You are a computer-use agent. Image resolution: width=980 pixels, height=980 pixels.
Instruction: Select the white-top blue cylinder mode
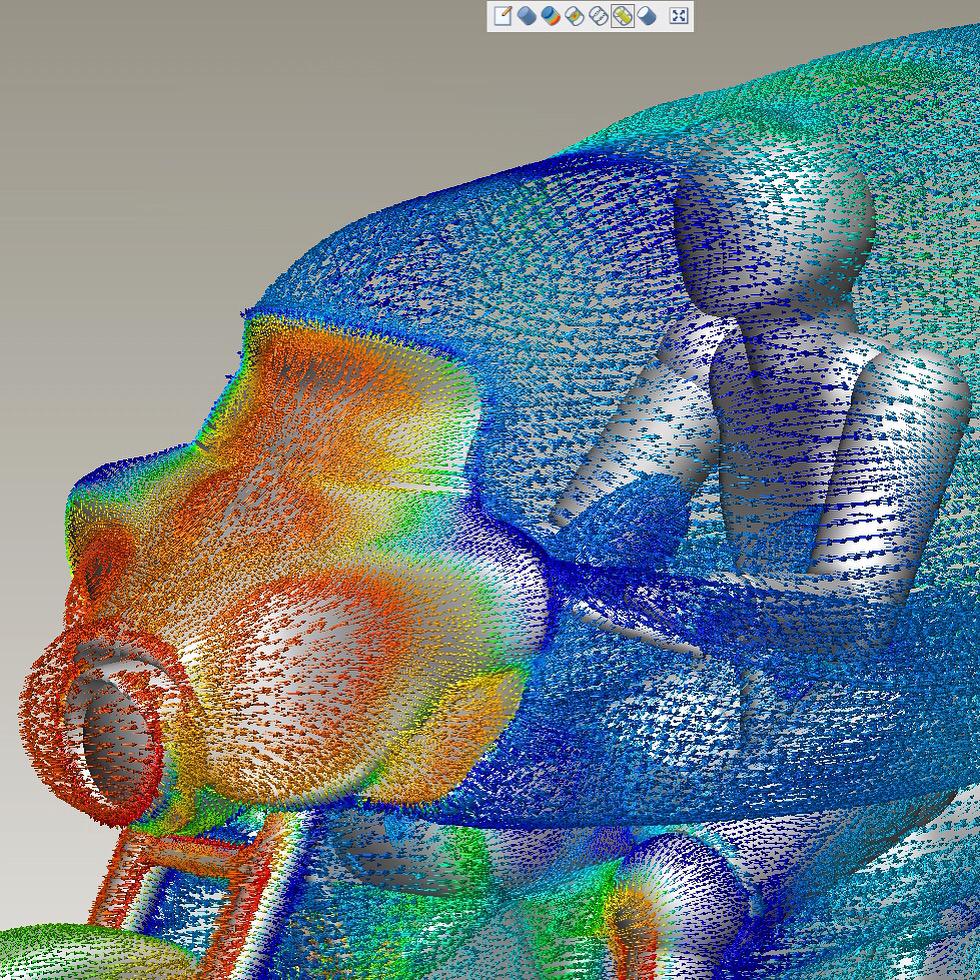click(x=647, y=16)
